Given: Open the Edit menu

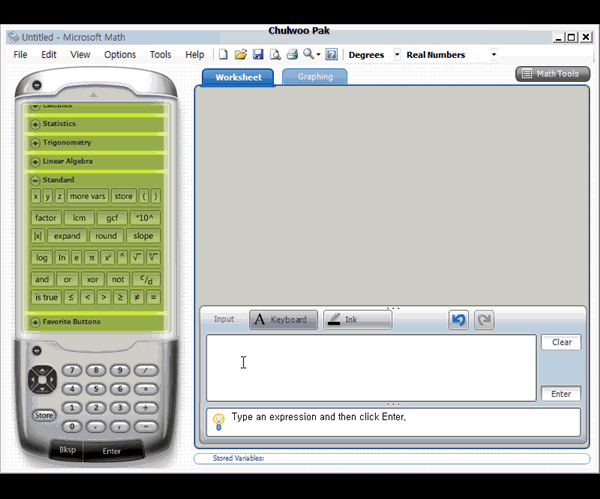Looking at the screenshot, I should pos(49,55).
